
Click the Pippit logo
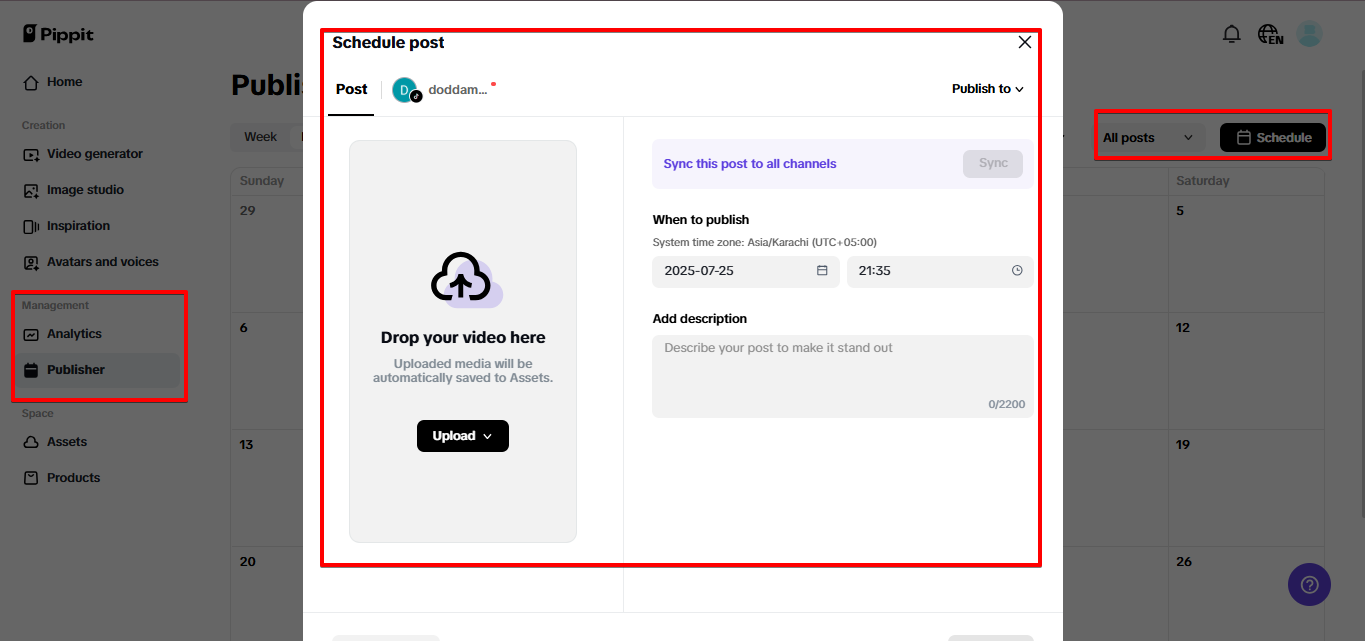coord(58,34)
